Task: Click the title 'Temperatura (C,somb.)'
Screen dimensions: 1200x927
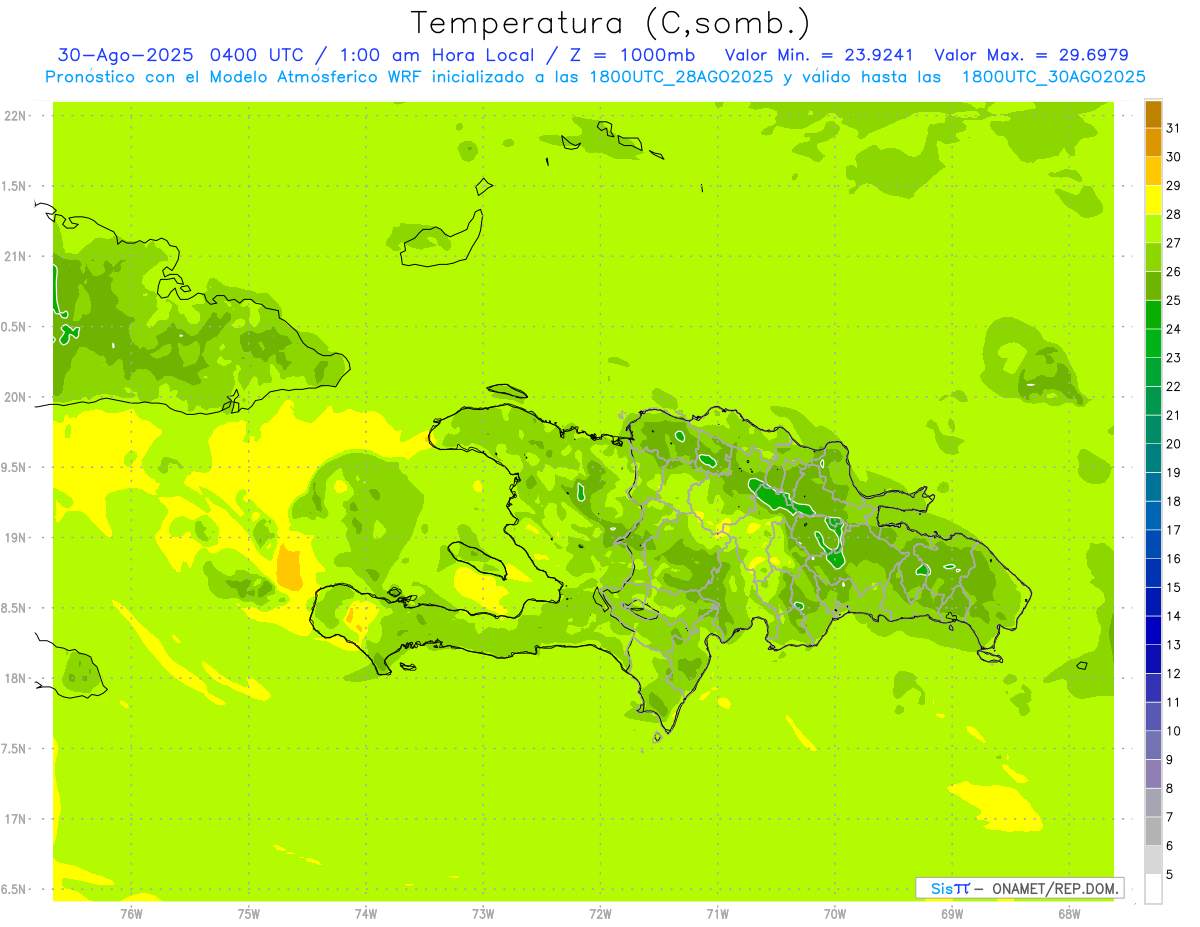Action: point(610,23)
